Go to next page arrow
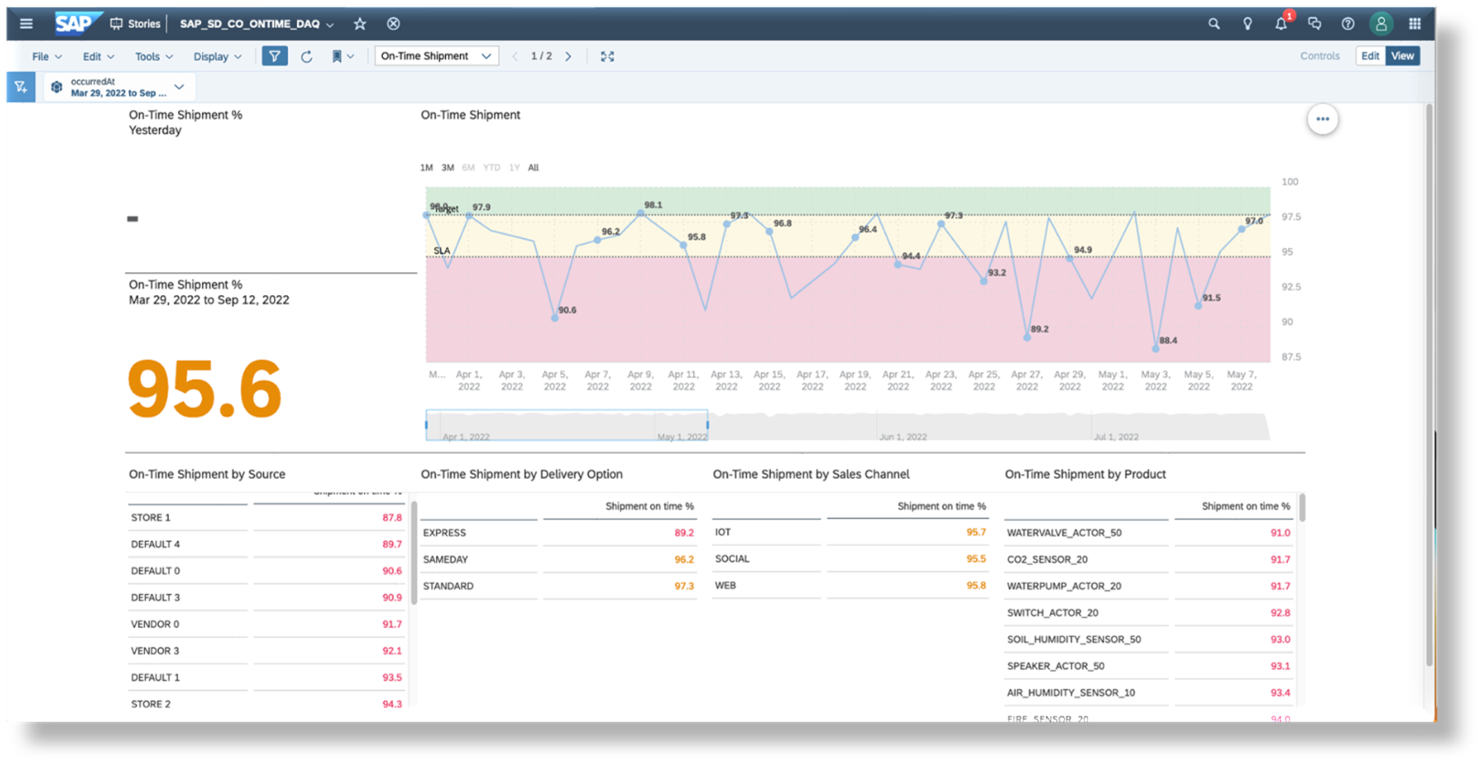 point(568,57)
